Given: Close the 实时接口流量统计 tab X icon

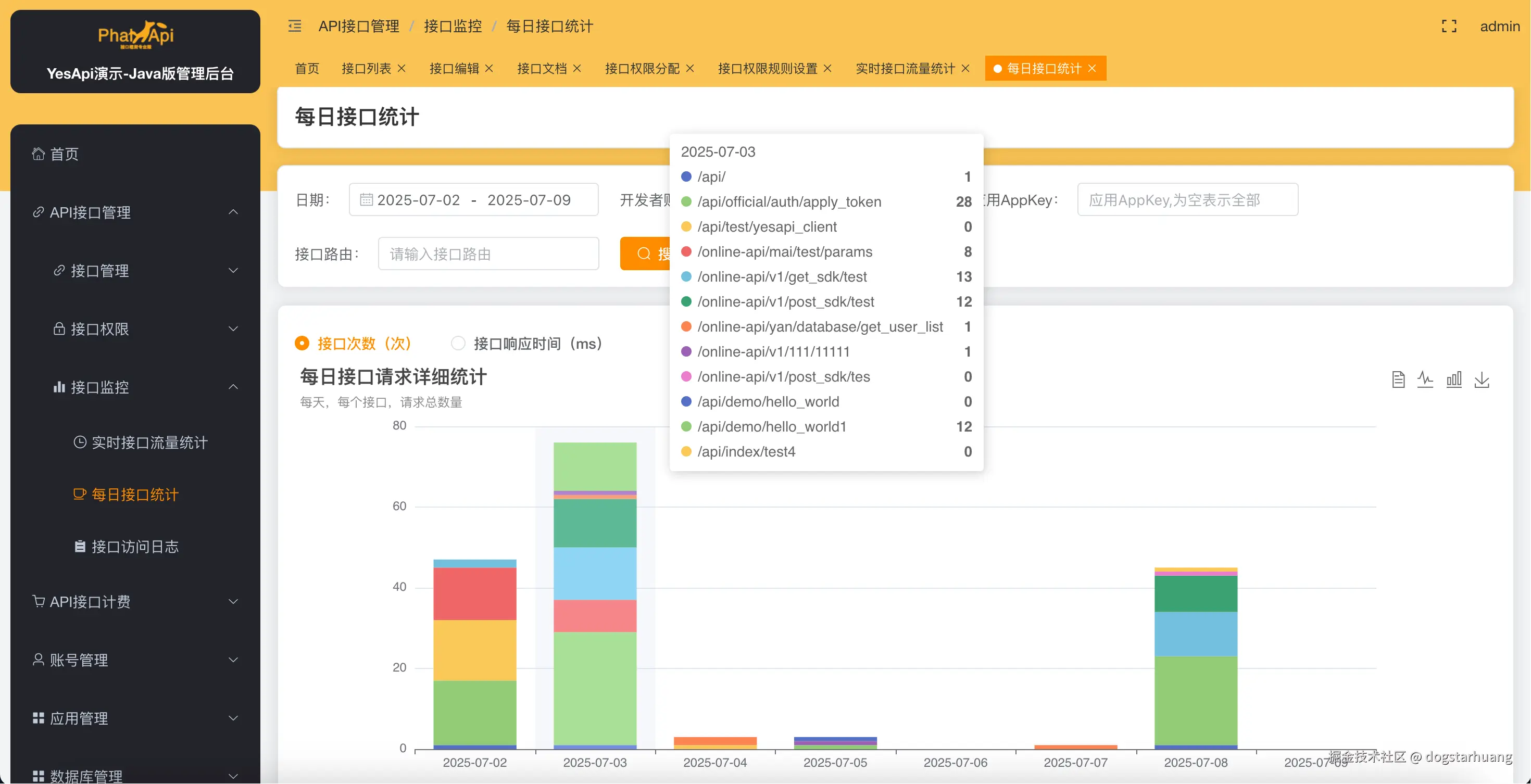Looking at the screenshot, I should coord(966,68).
